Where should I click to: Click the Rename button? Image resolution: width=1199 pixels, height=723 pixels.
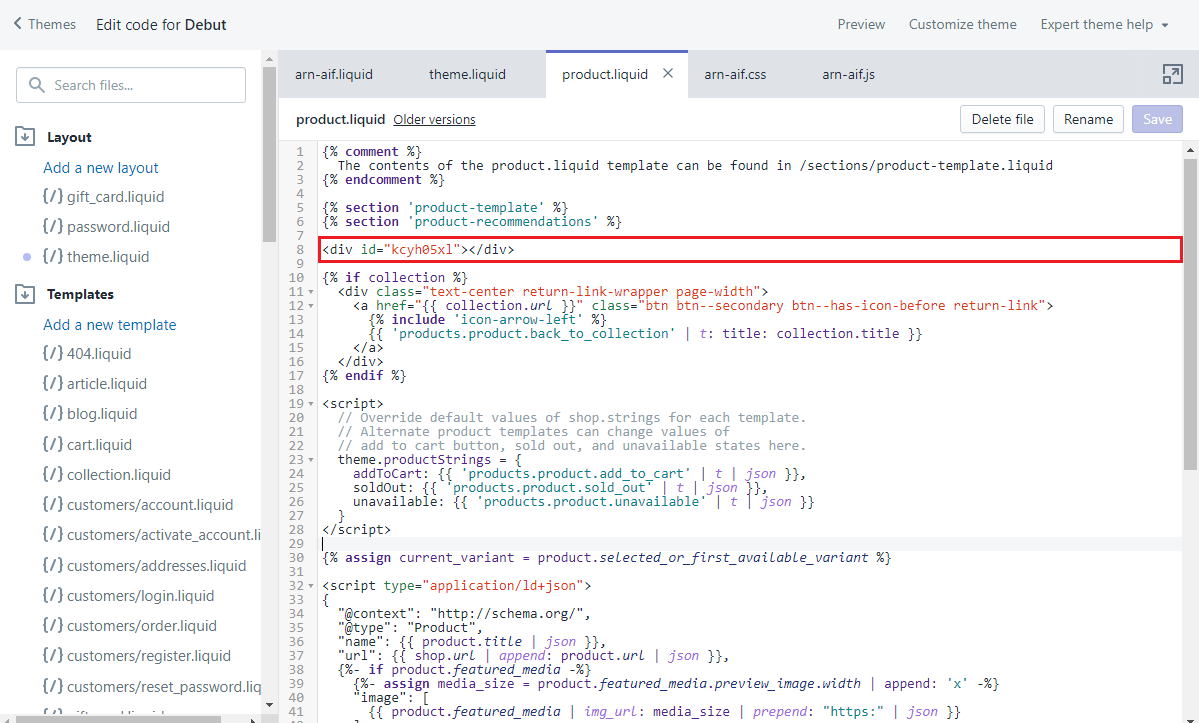pyautogui.click(x=1088, y=119)
